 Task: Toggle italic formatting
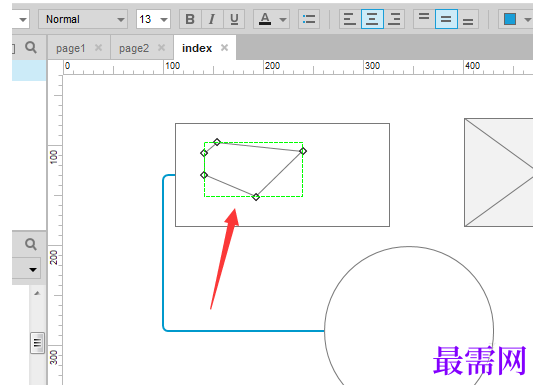[212, 19]
